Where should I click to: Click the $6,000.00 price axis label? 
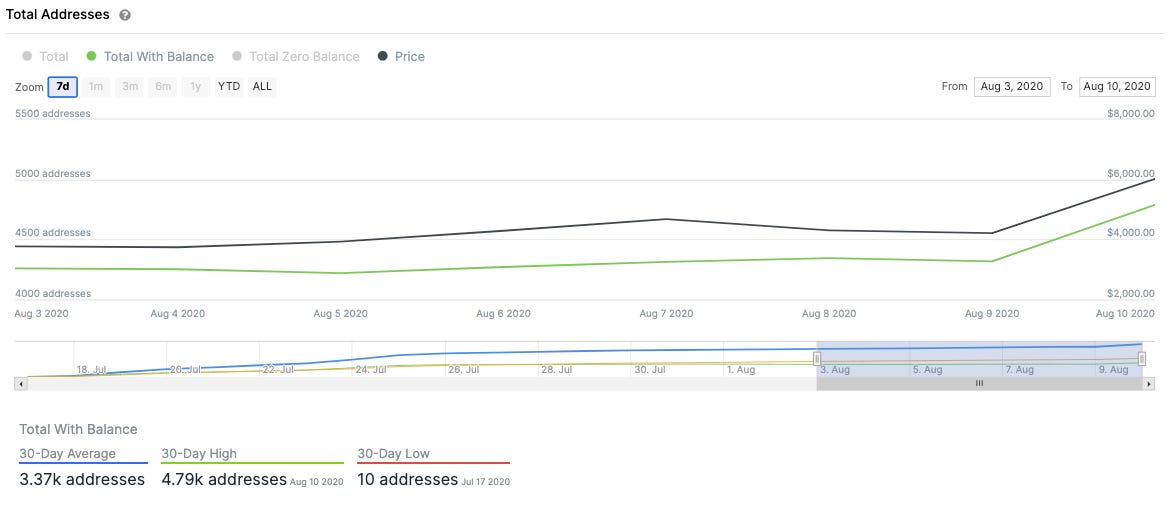click(1131, 173)
